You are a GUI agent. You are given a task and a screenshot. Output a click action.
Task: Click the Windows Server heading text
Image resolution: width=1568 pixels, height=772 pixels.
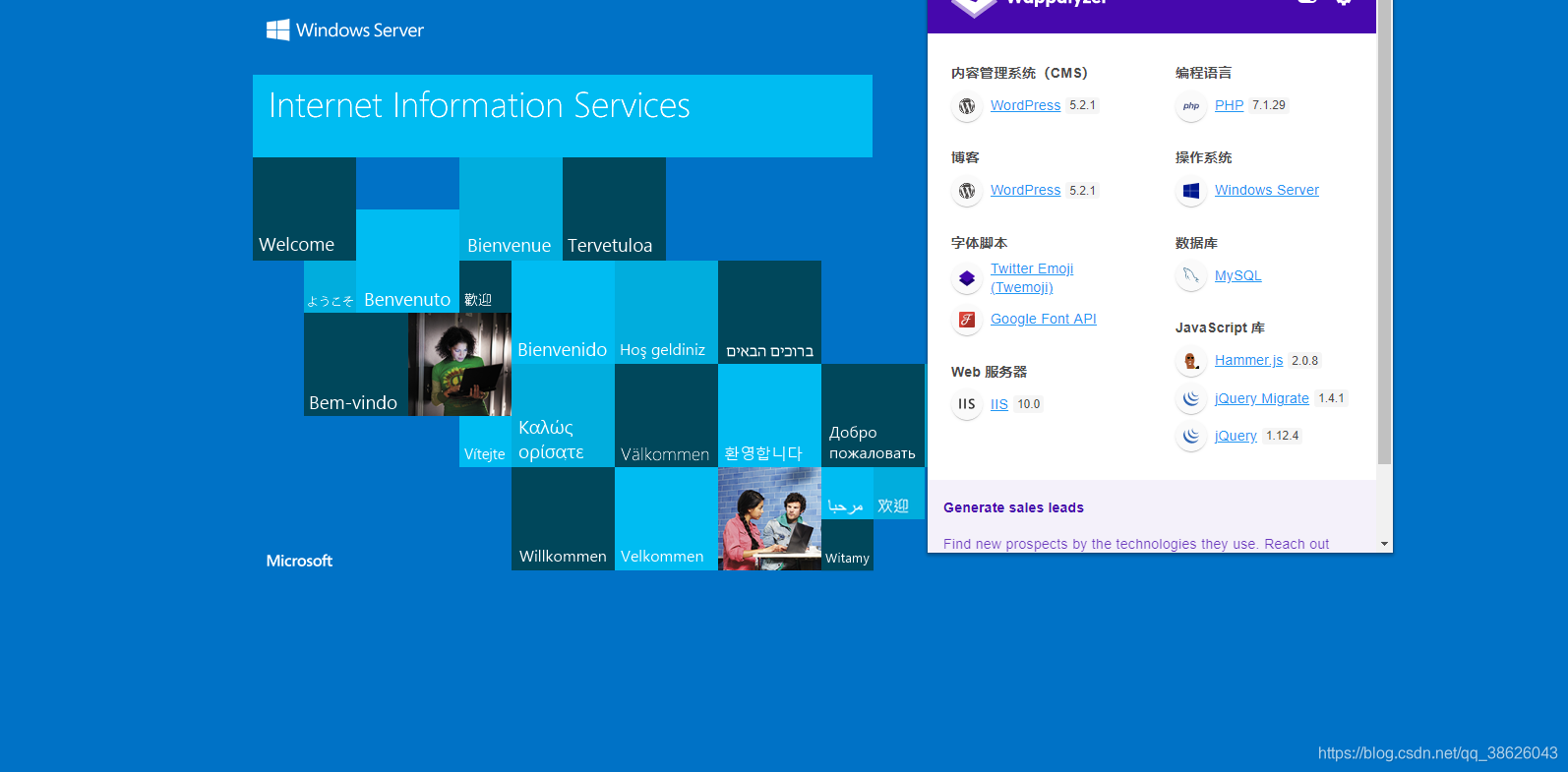tap(360, 30)
